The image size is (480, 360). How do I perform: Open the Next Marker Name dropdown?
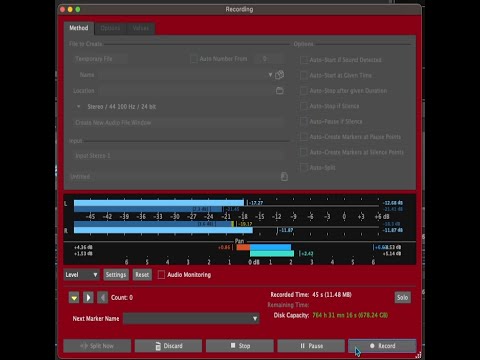pyautogui.click(x=191, y=319)
